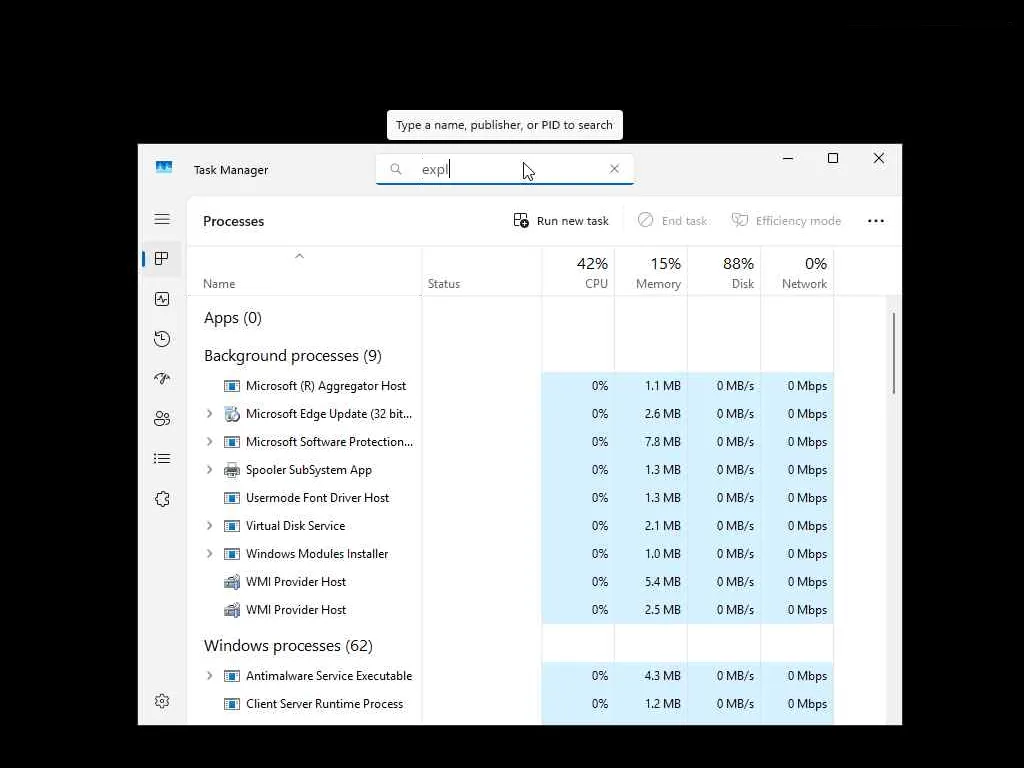
Task: Click the Antimalware Service Executable icon
Action: (x=232, y=676)
